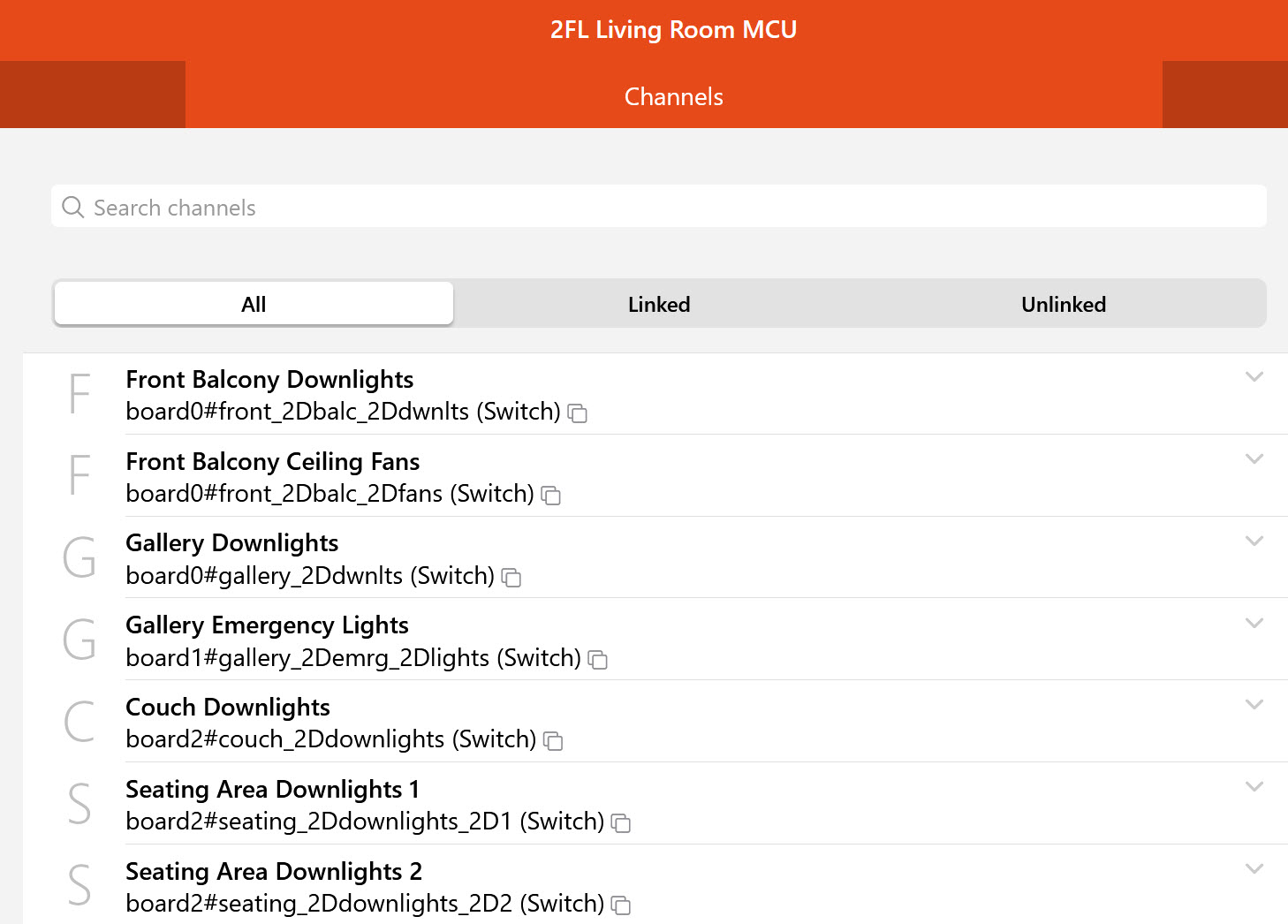Expand the Front Balcony Downlights channel

click(x=1254, y=377)
